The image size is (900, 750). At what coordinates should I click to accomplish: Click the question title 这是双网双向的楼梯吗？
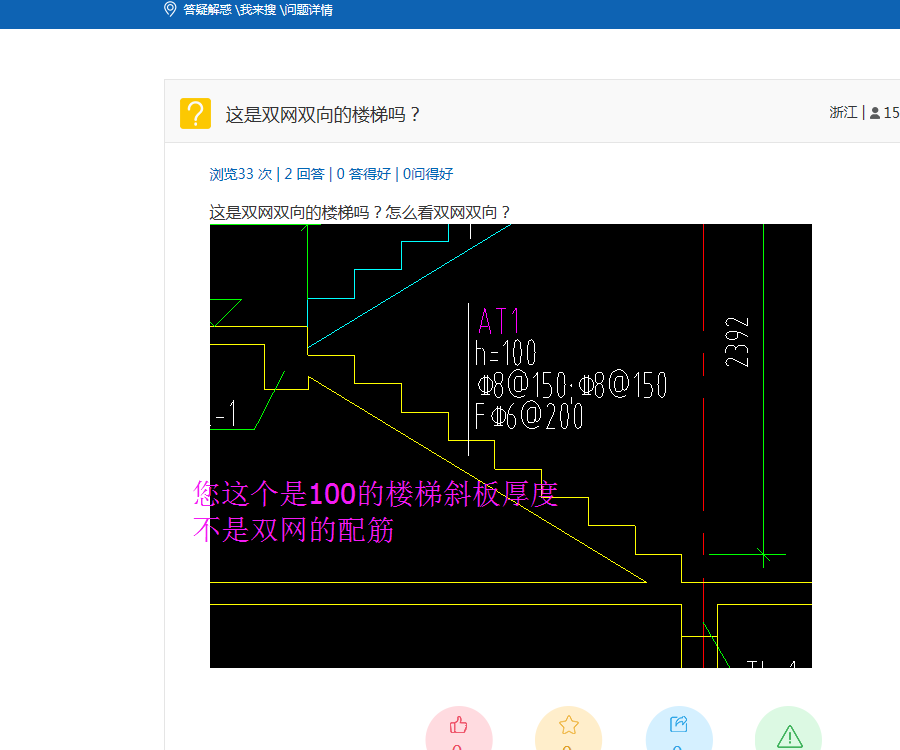[323, 115]
